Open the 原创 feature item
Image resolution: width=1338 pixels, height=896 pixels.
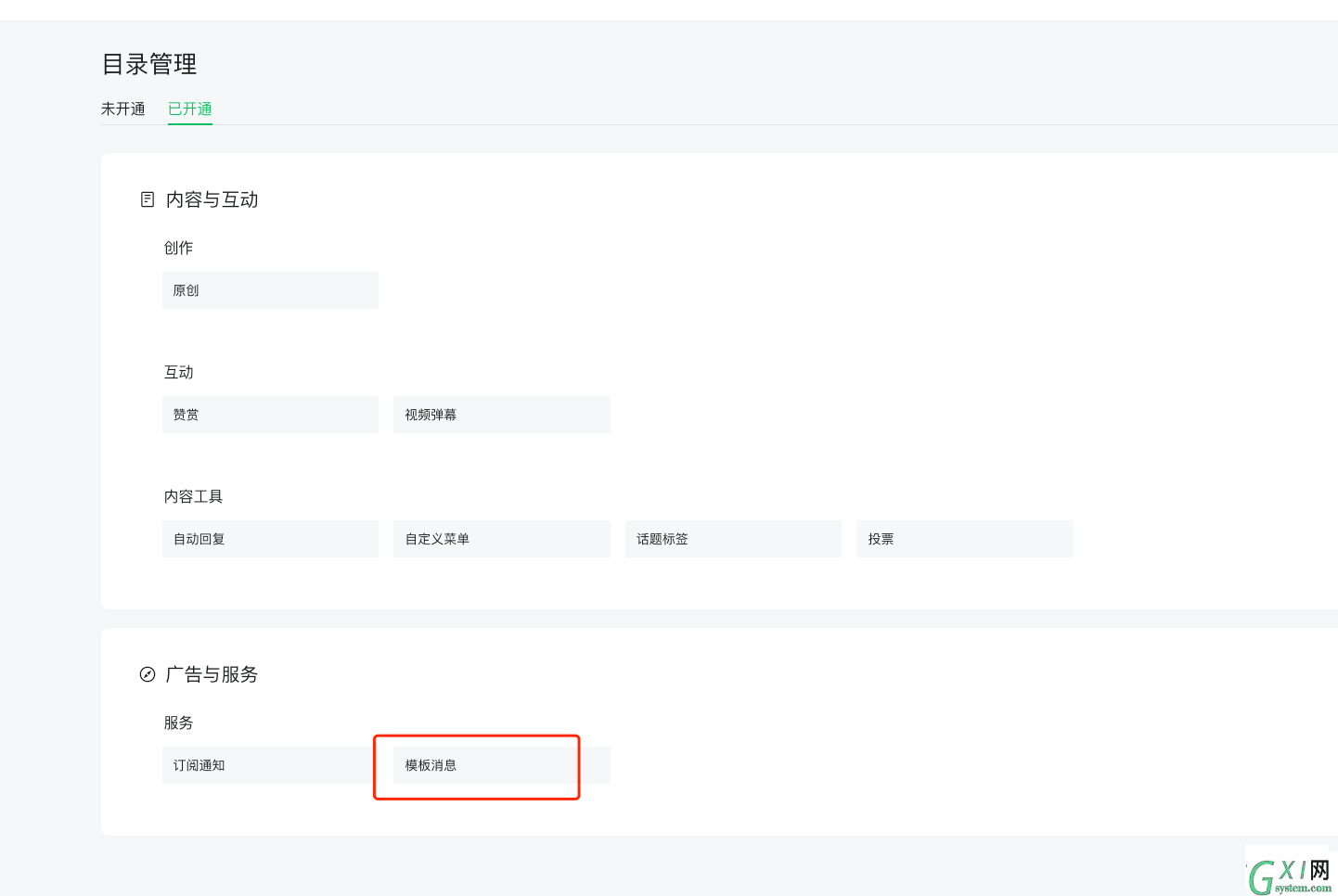tap(270, 290)
